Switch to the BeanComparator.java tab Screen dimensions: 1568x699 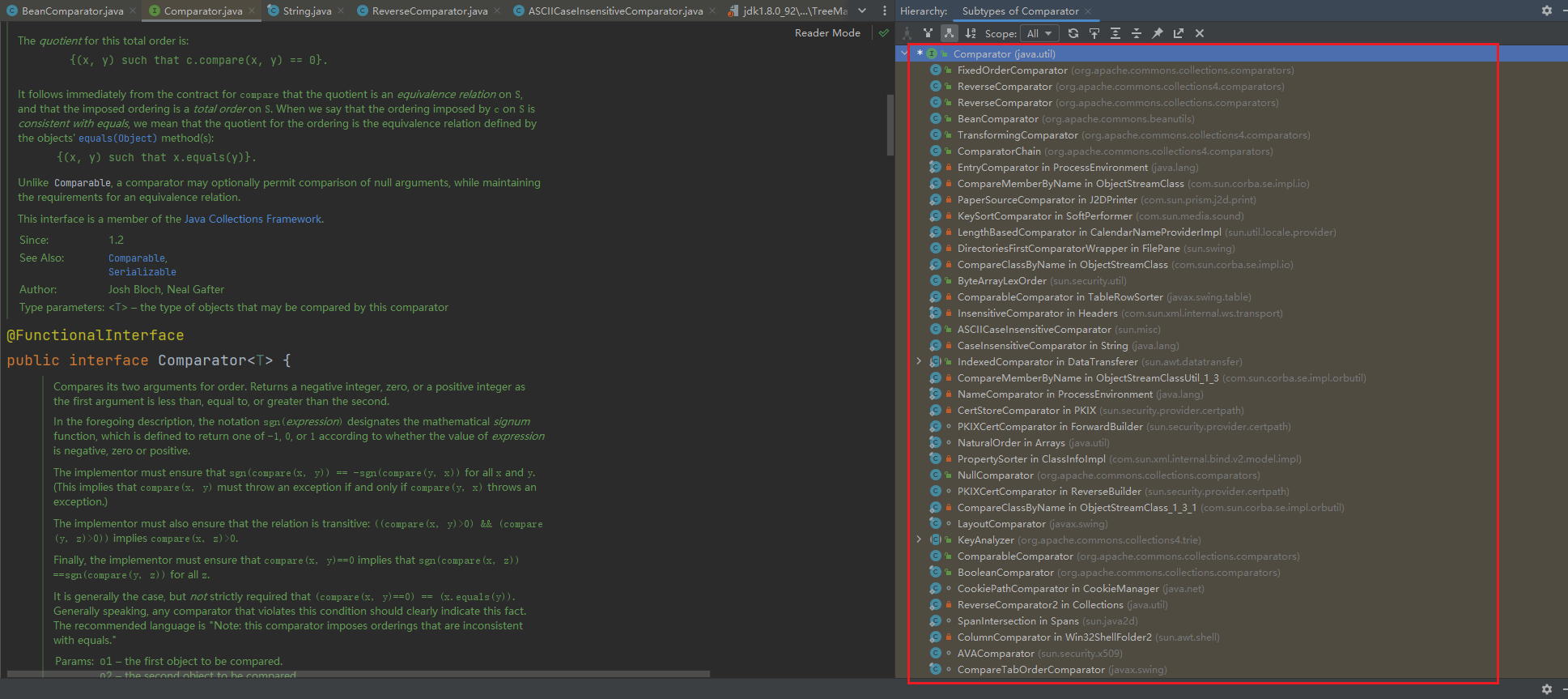(x=72, y=11)
